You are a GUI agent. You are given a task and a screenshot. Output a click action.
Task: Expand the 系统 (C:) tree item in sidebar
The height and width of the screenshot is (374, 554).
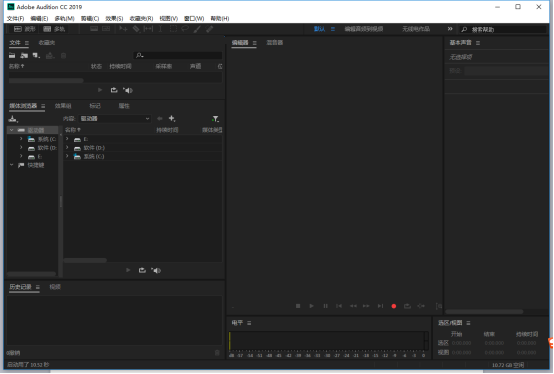[x=21, y=139]
